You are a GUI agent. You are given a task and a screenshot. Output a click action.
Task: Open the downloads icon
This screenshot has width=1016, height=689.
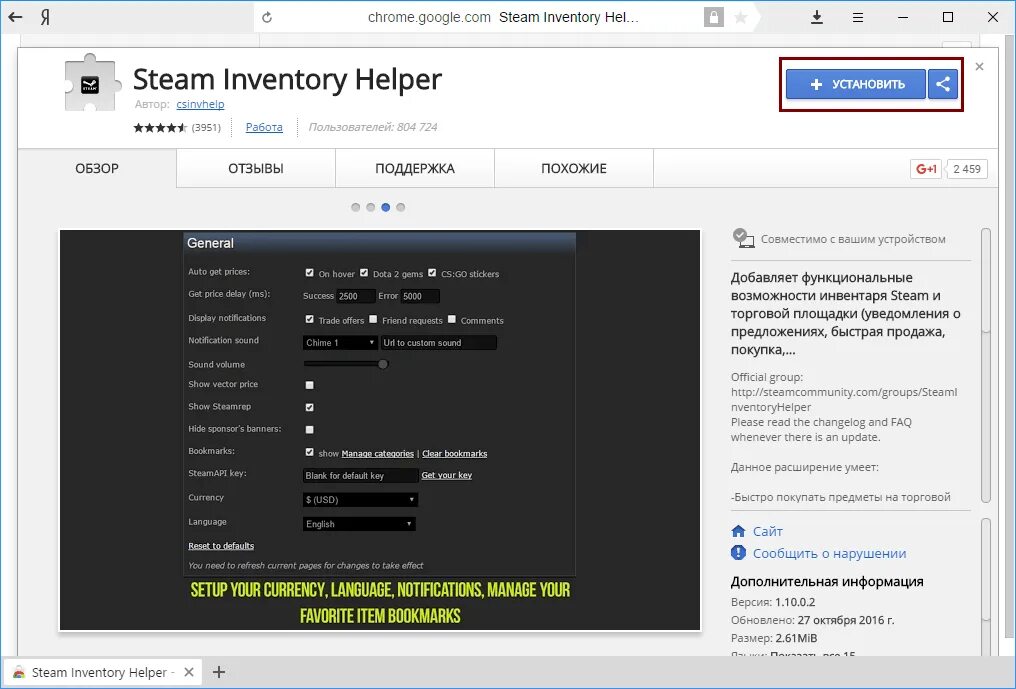[x=817, y=18]
